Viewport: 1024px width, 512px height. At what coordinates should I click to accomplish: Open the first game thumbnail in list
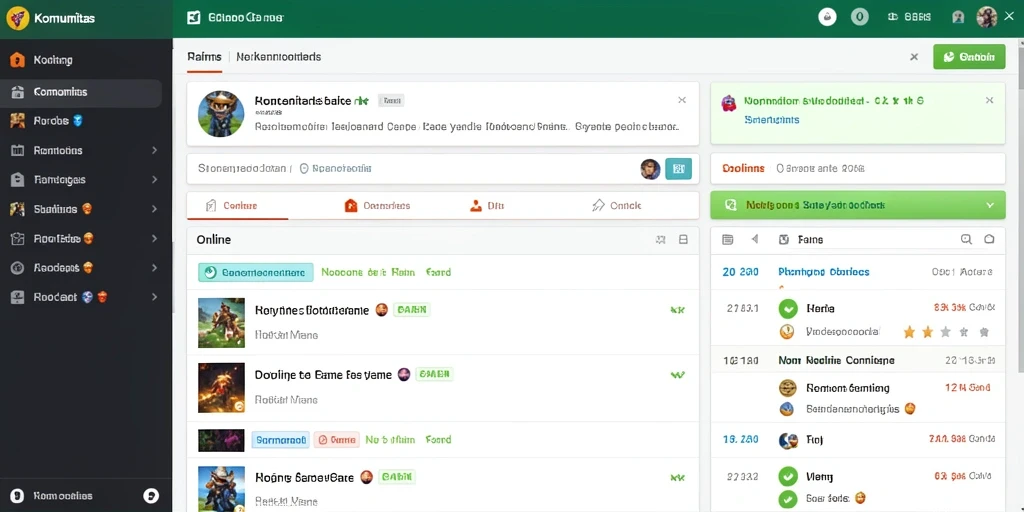(x=221, y=323)
